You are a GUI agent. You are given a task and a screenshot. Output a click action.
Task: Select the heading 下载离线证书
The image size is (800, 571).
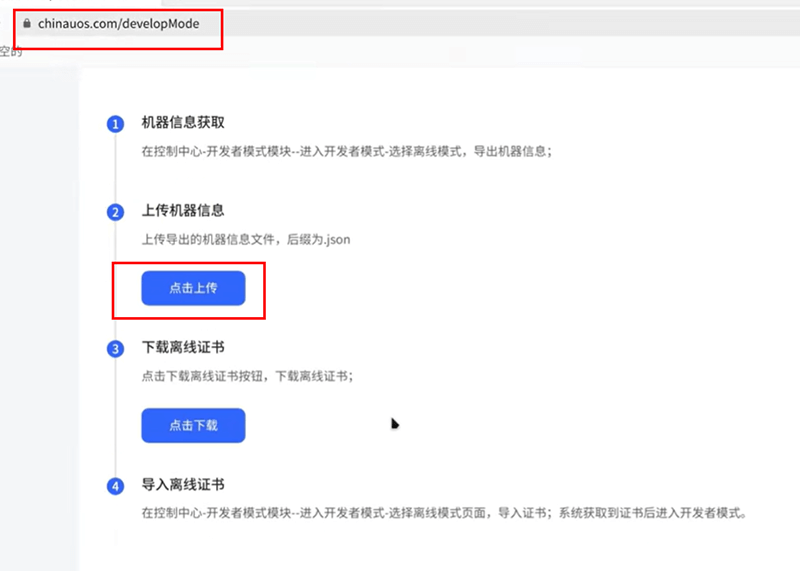(183, 347)
